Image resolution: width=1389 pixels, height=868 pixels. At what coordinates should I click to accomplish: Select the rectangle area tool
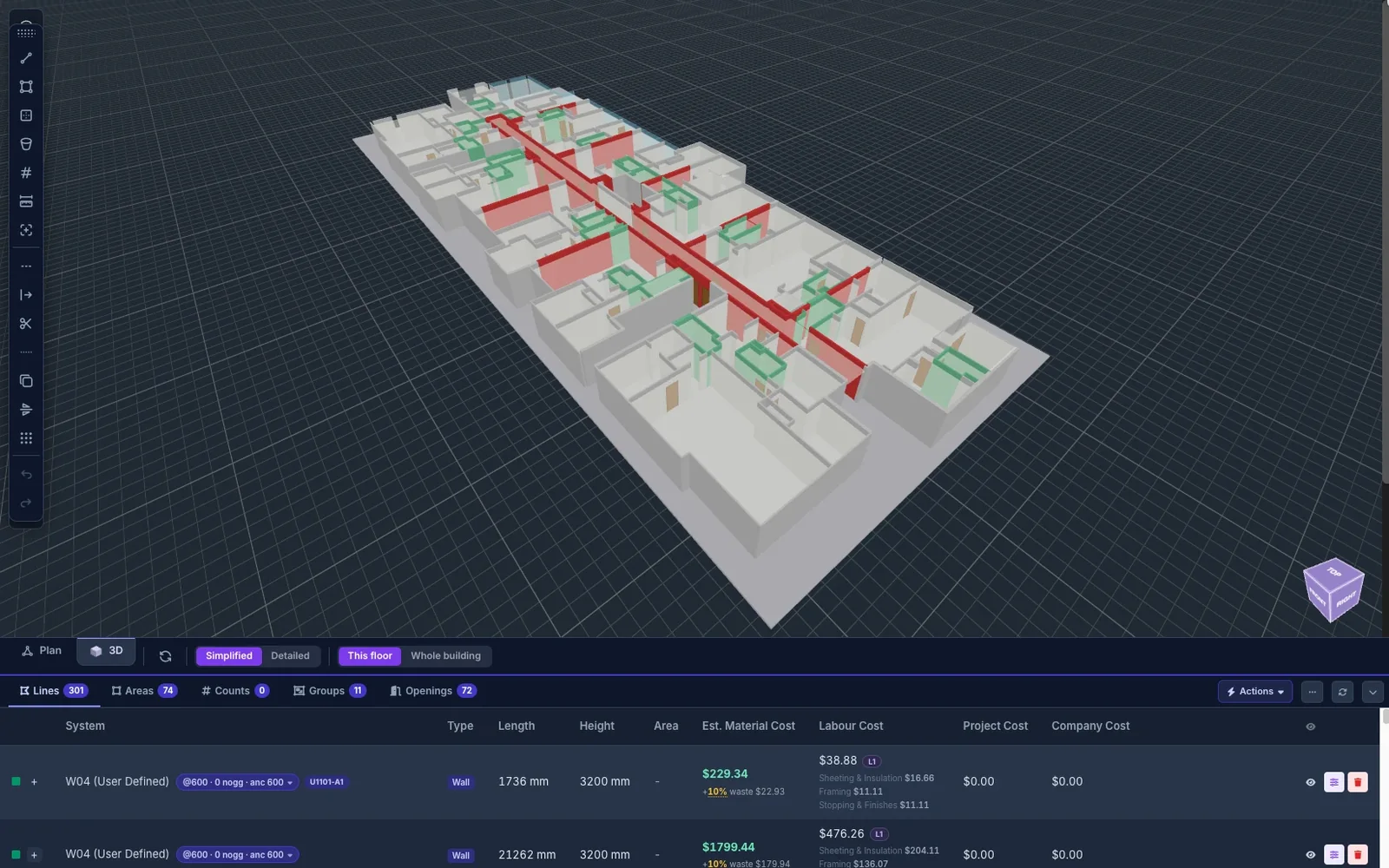tap(26, 87)
